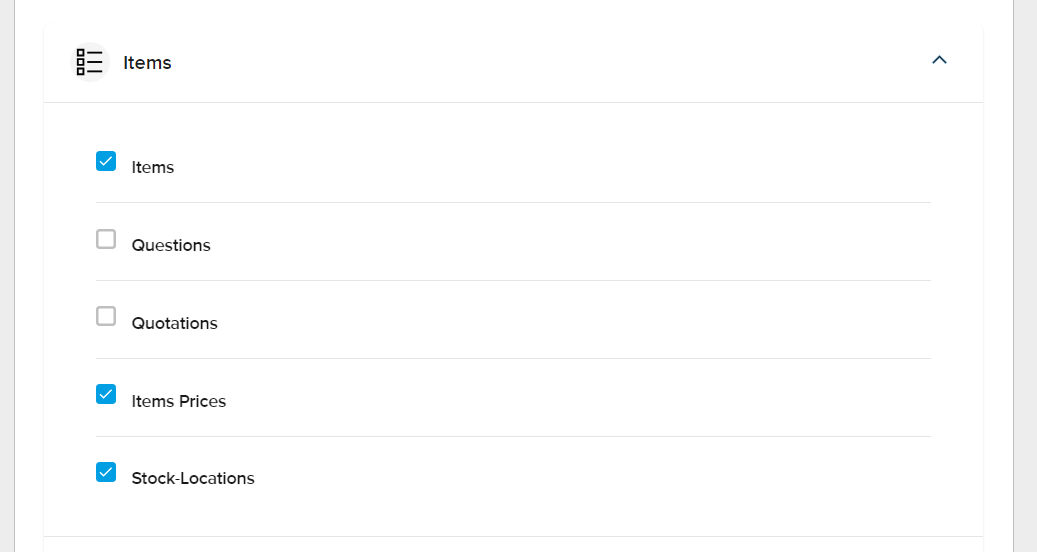Image resolution: width=1037 pixels, height=552 pixels.
Task: Click the blue tick mark next to Items Prices
Action: coord(106,395)
